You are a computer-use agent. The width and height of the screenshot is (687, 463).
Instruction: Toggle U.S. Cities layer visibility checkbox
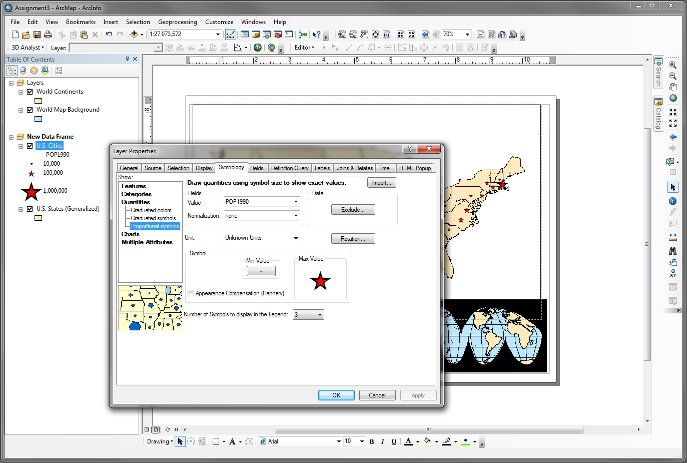30,146
